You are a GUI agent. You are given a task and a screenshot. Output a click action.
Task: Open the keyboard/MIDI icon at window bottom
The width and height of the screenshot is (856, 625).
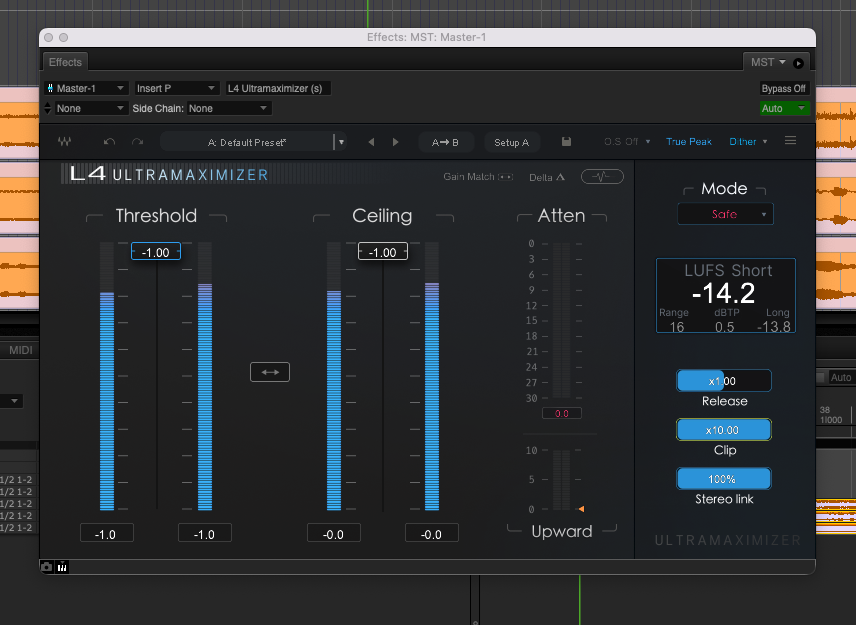pyautogui.click(x=62, y=567)
